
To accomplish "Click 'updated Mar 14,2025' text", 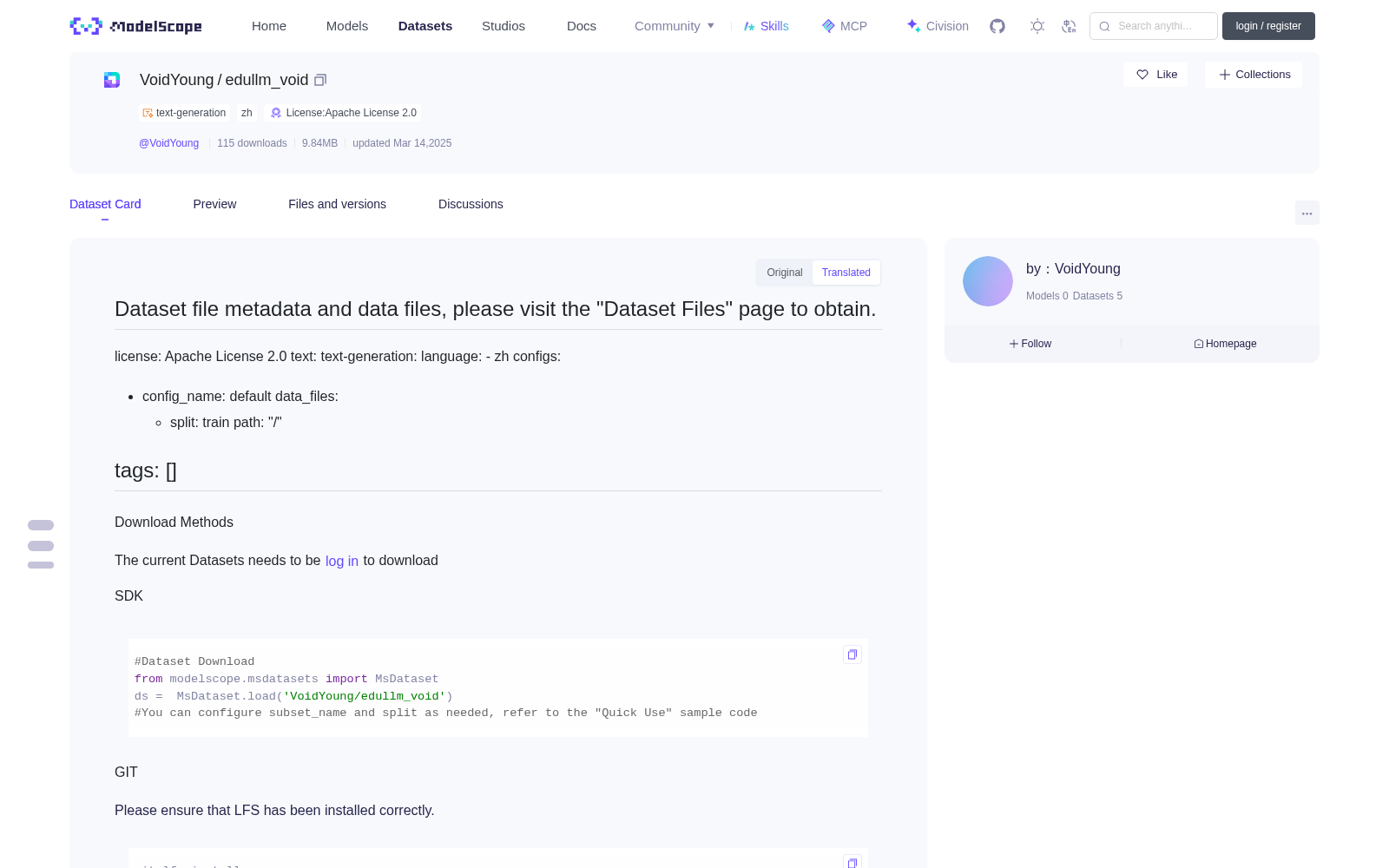I will click(x=402, y=143).
